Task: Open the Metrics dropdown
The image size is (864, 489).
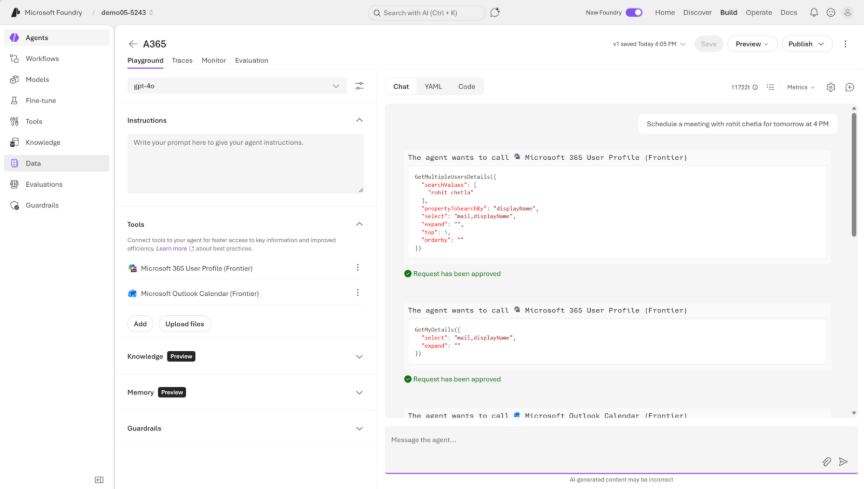Action: (x=801, y=87)
